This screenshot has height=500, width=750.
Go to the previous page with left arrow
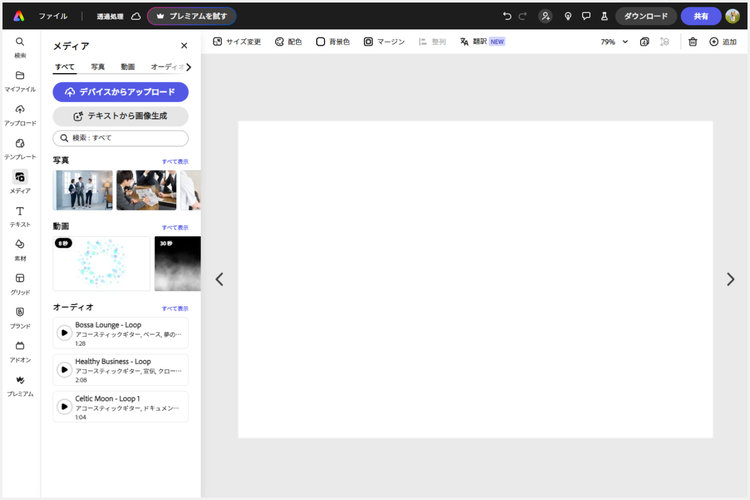220,279
